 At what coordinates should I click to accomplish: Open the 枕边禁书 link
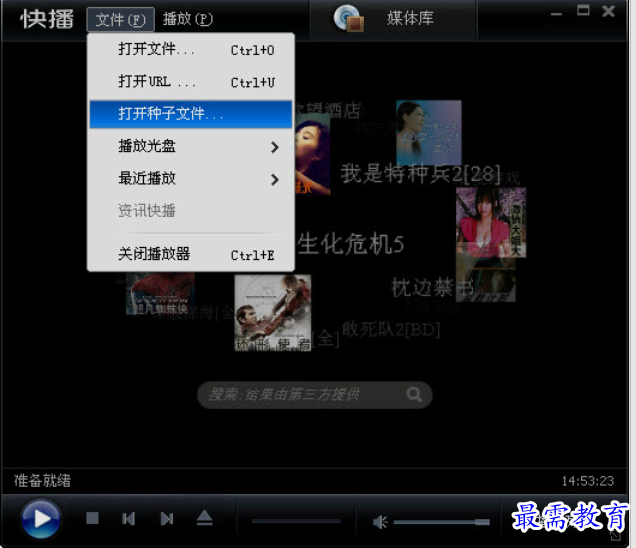432,288
